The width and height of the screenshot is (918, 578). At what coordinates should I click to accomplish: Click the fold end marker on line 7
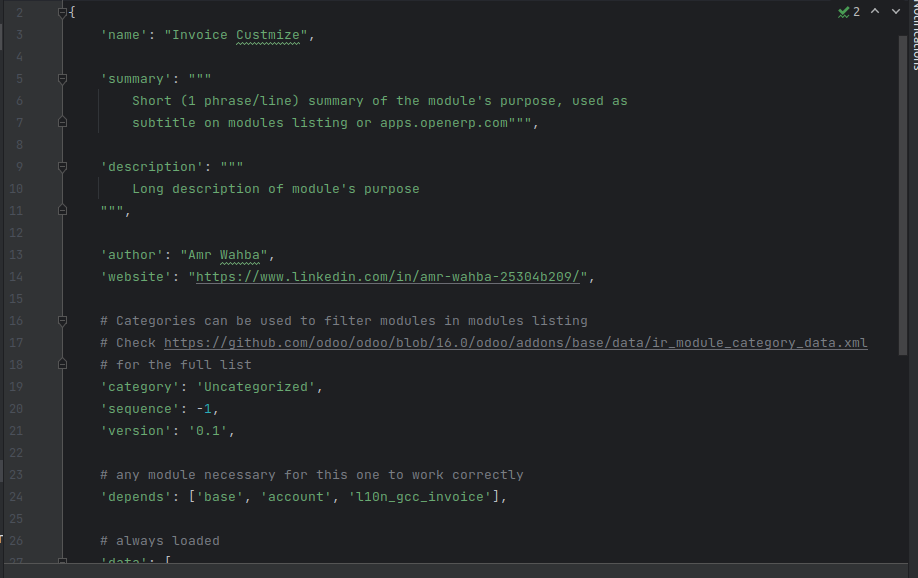(63, 122)
